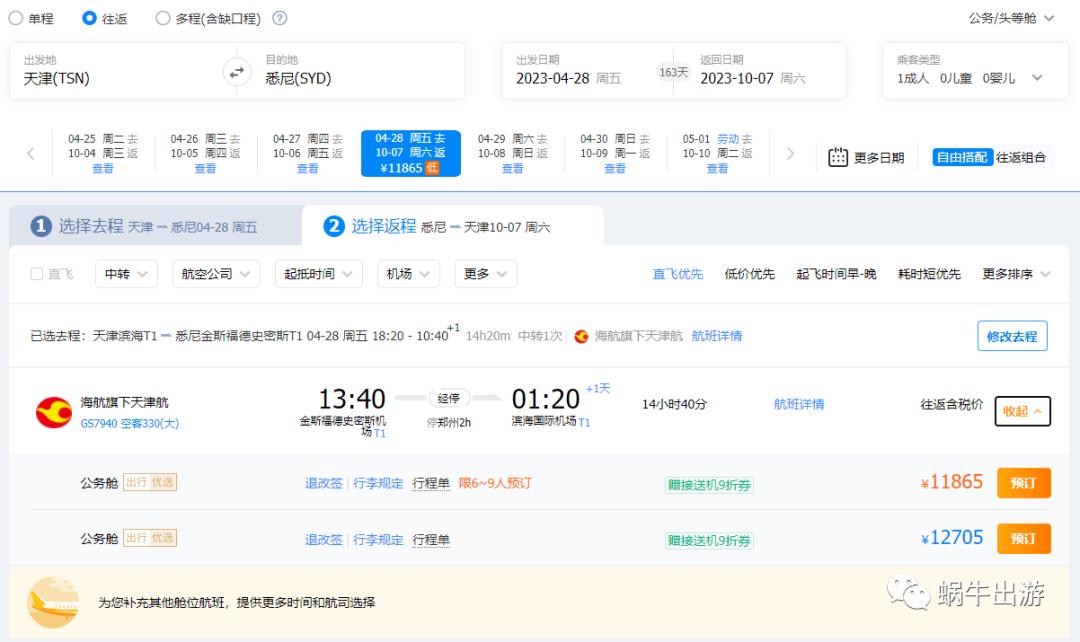Click the left arrow of the date carousel
This screenshot has width=1080, height=642.
click(x=31, y=152)
